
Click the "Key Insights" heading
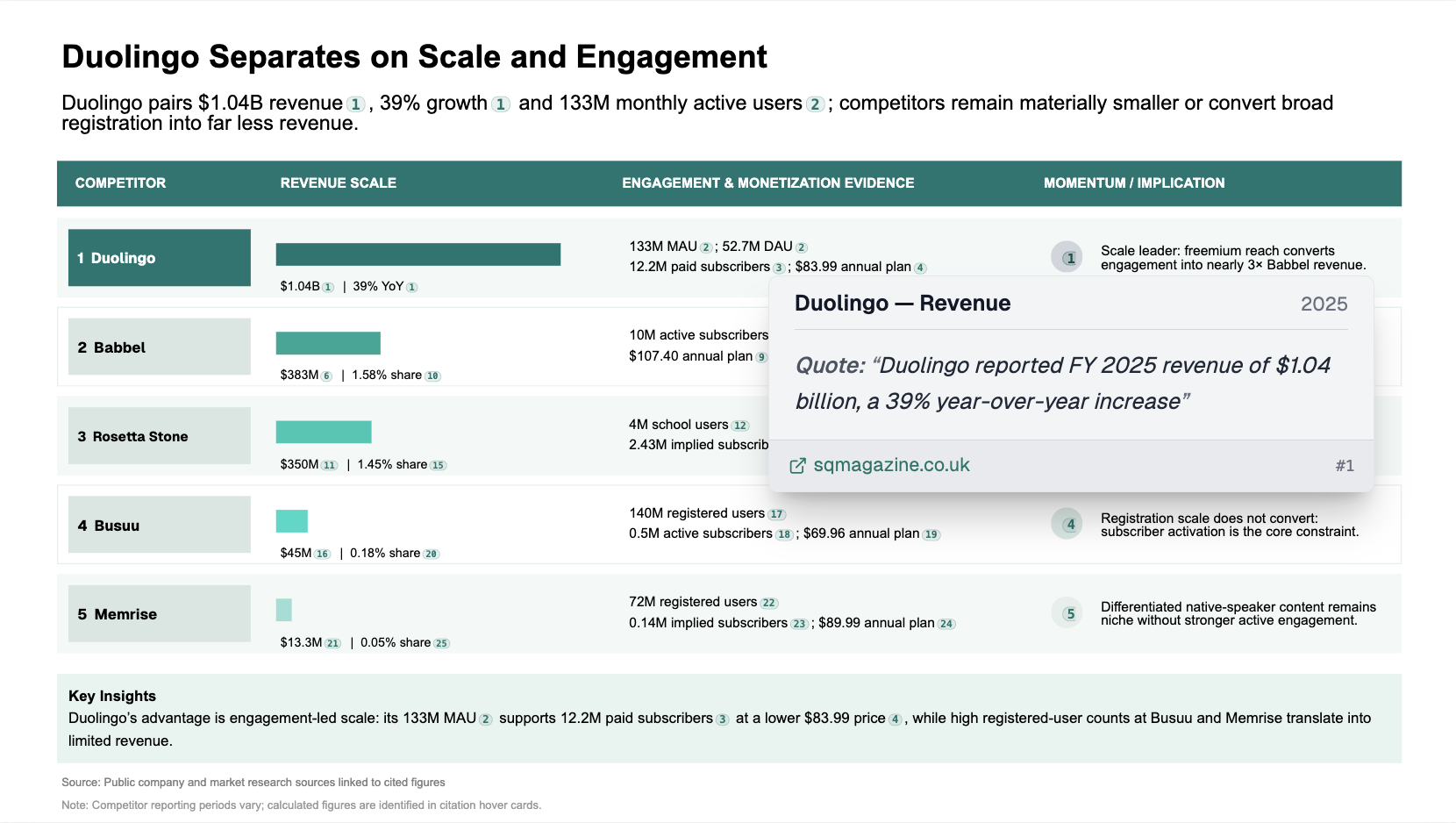[x=112, y=697]
